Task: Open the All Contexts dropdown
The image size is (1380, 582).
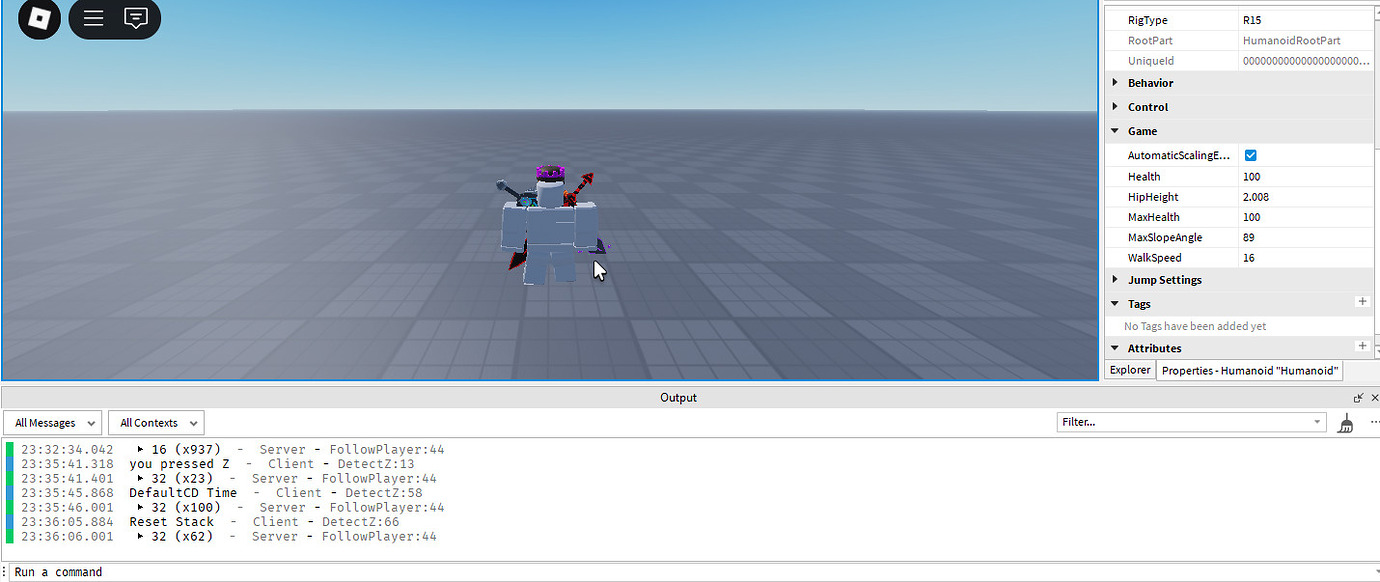Action: tap(155, 422)
